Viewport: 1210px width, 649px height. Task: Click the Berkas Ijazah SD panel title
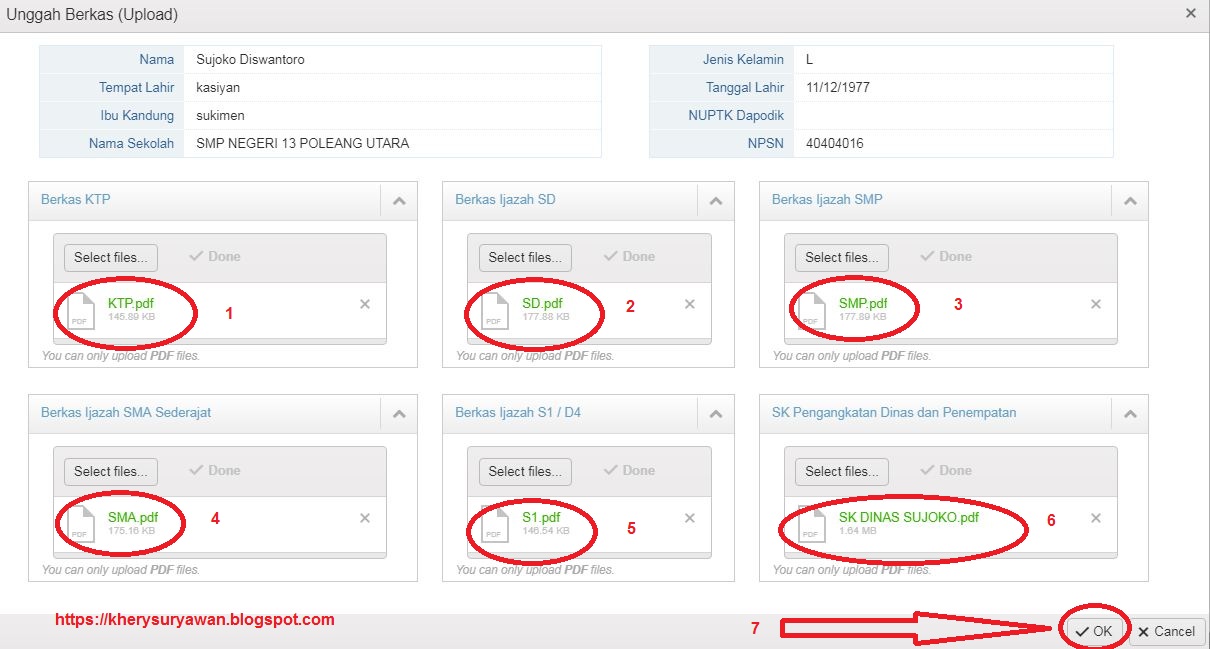coord(505,199)
